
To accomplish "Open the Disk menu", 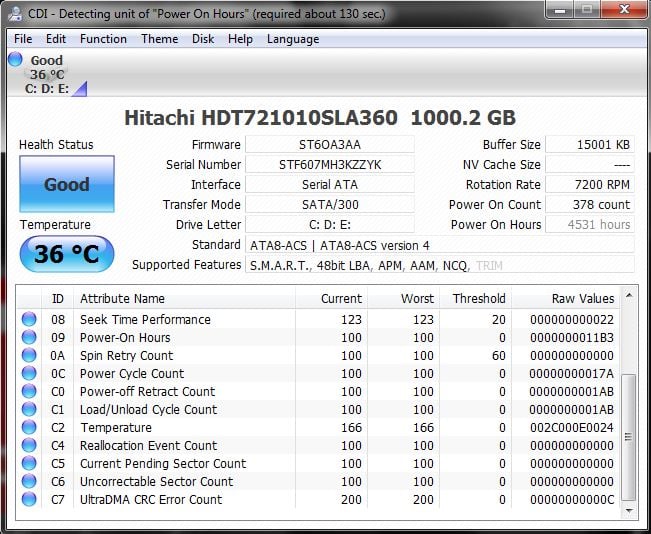I will point(203,39).
